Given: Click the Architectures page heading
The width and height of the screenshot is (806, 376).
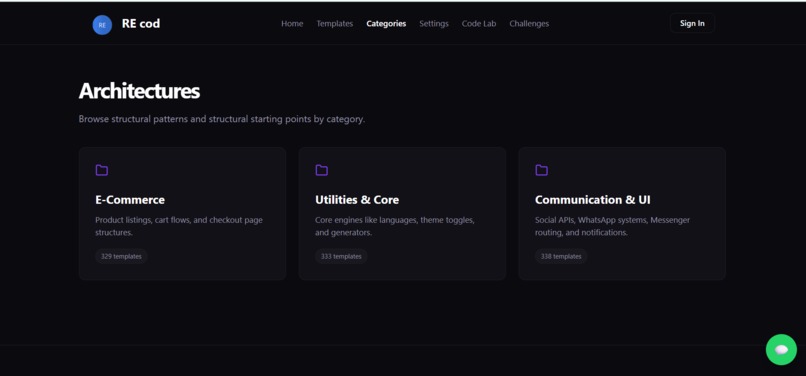Looking at the screenshot, I should tap(139, 91).
